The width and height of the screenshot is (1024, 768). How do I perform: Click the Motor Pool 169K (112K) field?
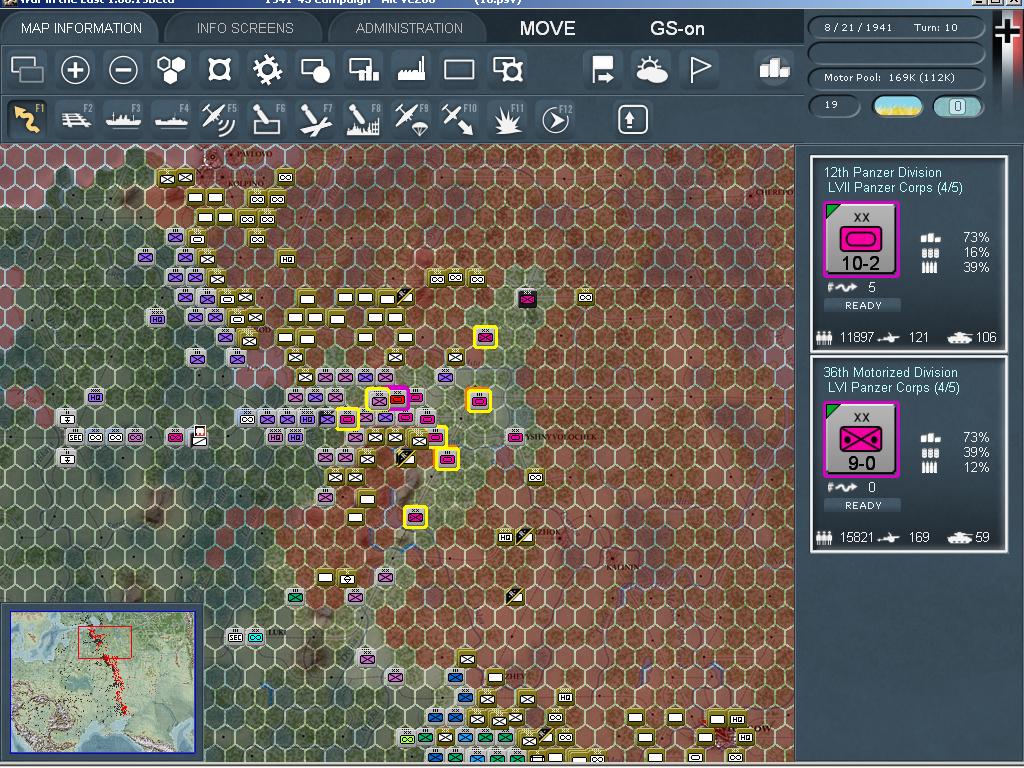point(896,78)
